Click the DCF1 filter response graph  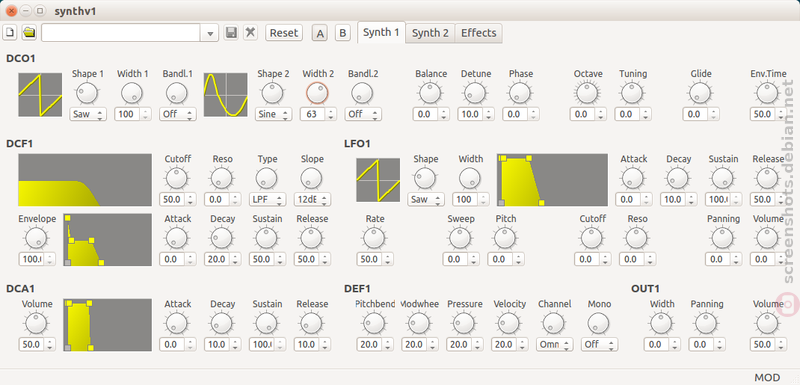[85, 180]
